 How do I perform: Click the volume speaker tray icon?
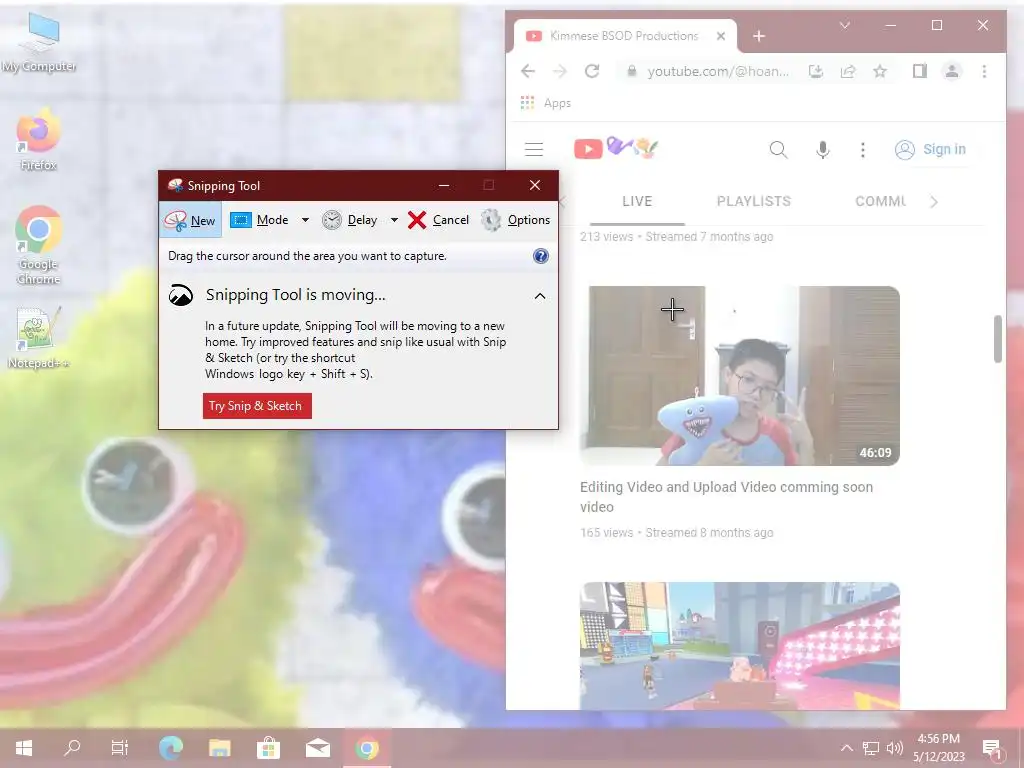895,748
